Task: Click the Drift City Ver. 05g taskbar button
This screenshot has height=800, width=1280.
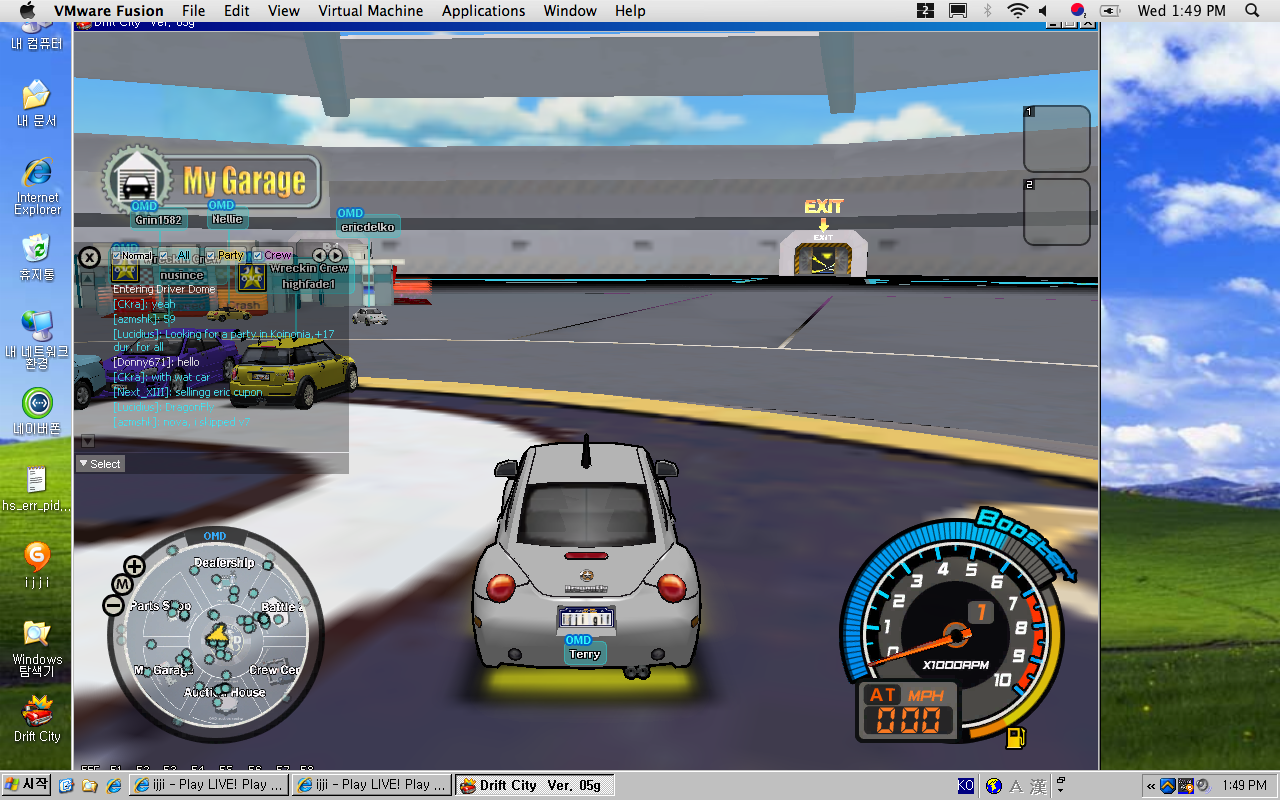Action: click(x=534, y=785)
